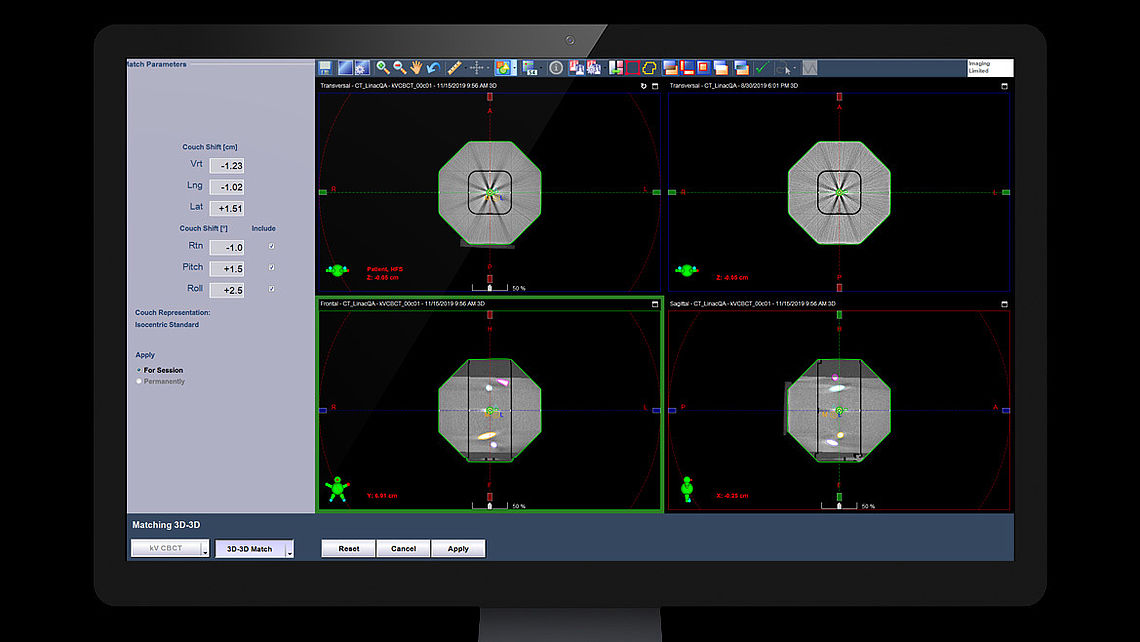
Task: Disable Include for Pitch couch shift
Action: click(x=271, y=267)
